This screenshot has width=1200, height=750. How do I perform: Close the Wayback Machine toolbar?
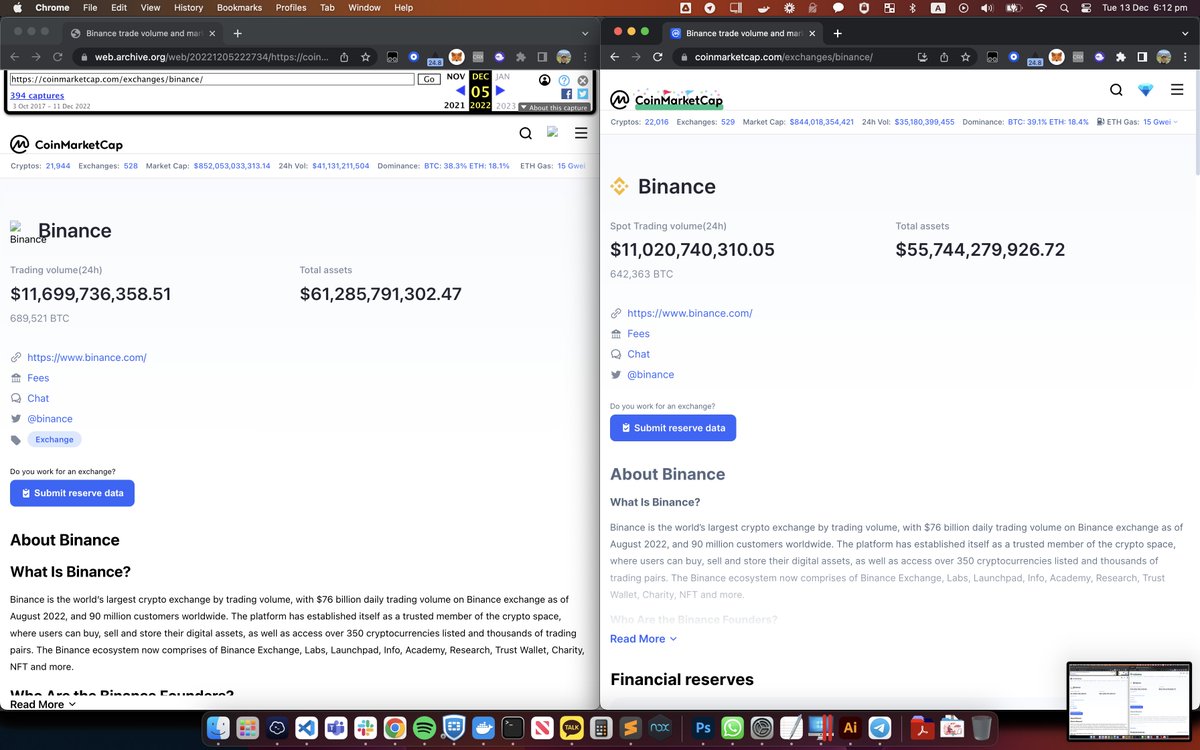coord(583,80)
